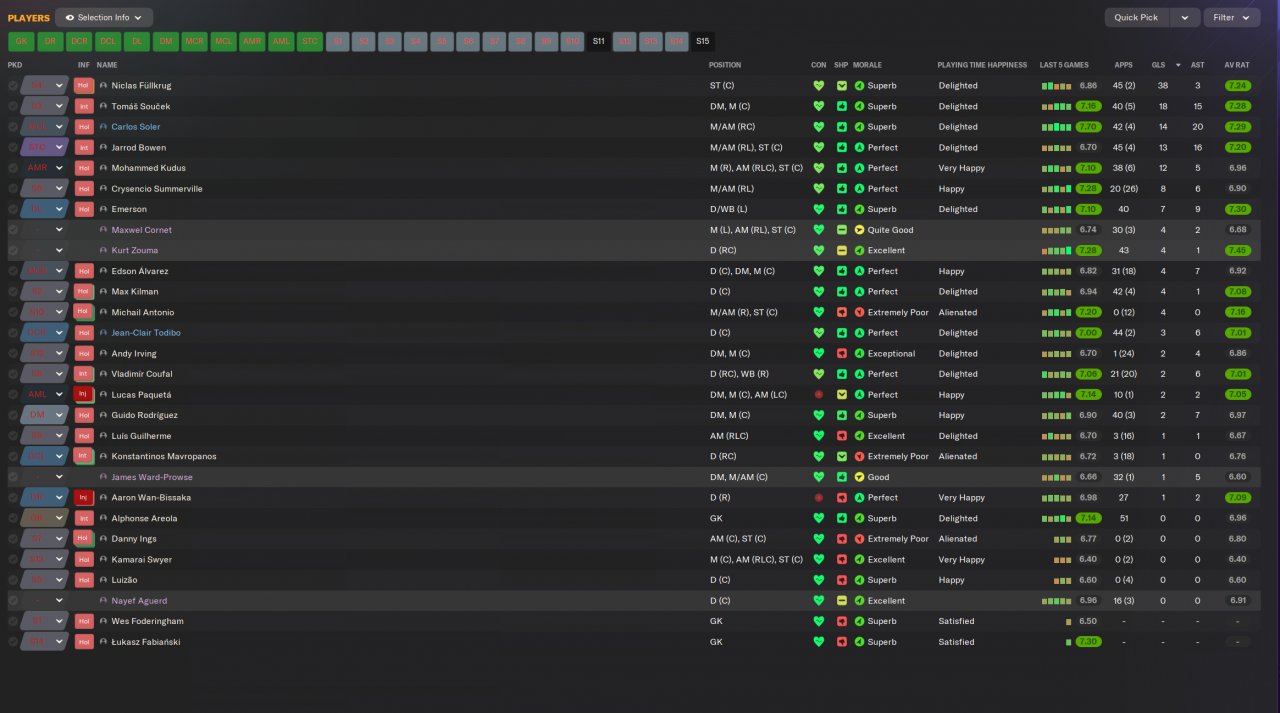The width and height of the screenshot is (1280, 713).
Task: Toggle the picked checkmark for Maxwel Cornet
Action: click(x=13, y=230)
